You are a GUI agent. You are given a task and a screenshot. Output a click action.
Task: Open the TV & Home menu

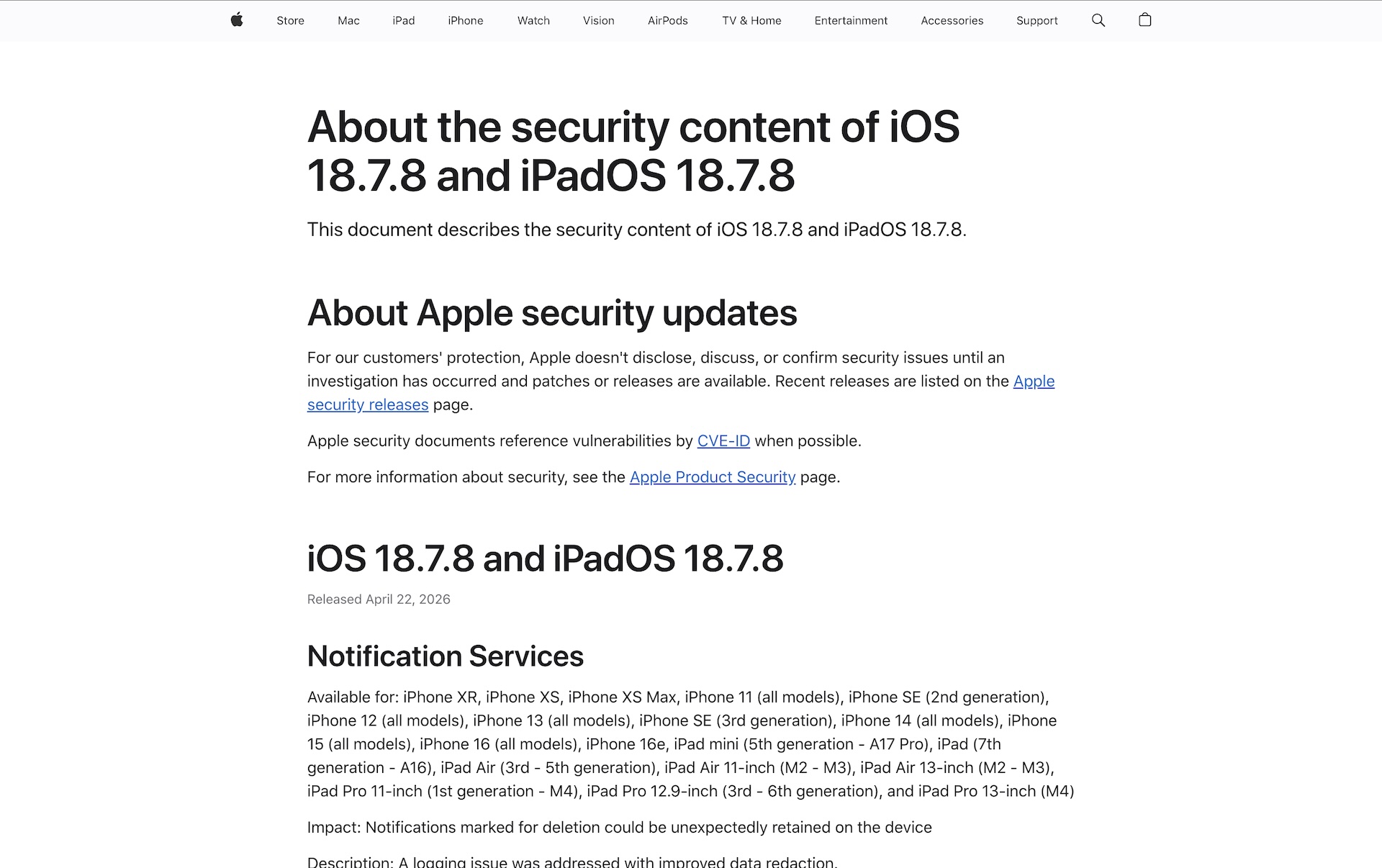[751, 21]
